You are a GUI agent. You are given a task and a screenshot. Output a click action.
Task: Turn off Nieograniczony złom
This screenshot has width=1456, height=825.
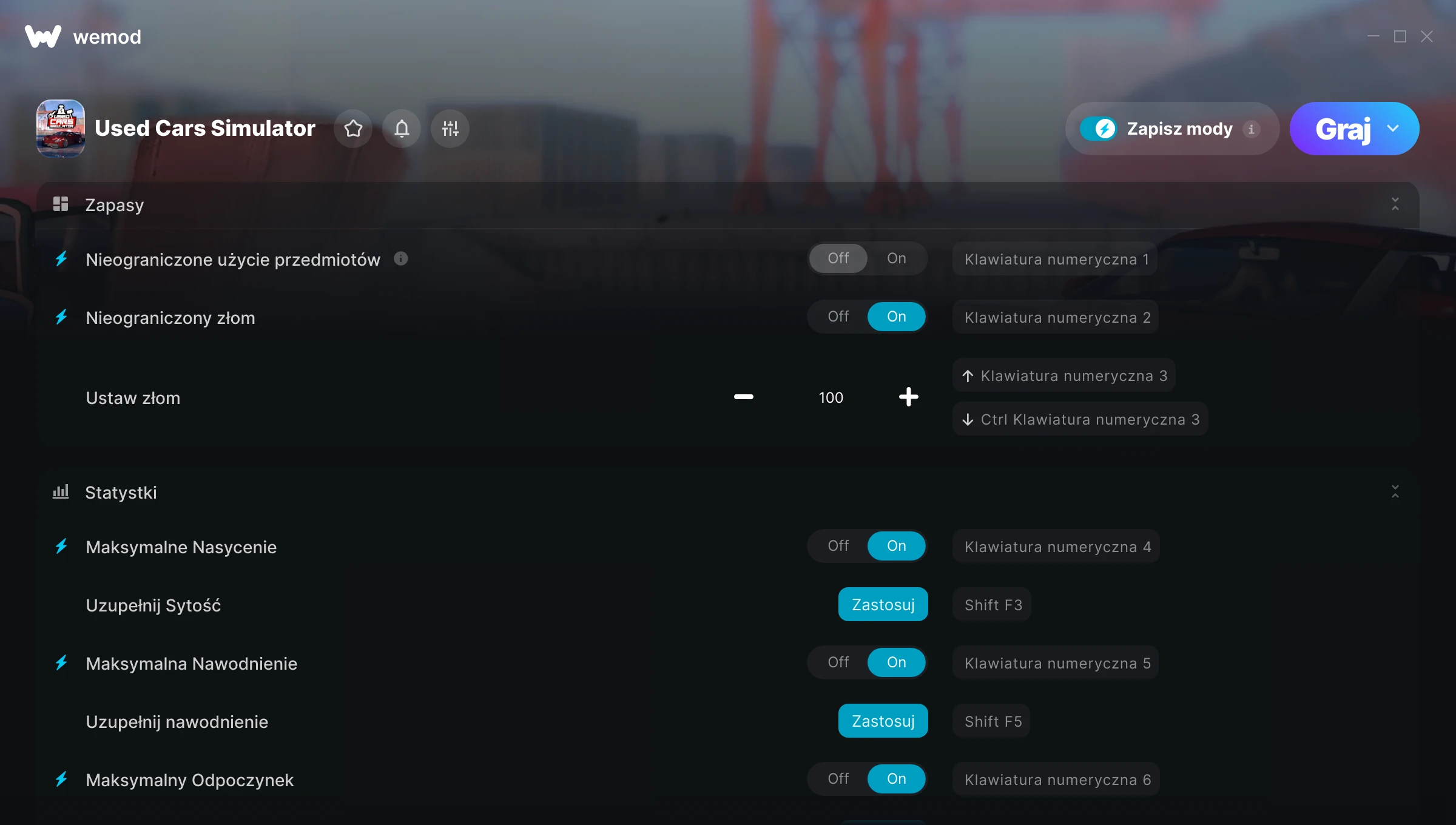838,317
